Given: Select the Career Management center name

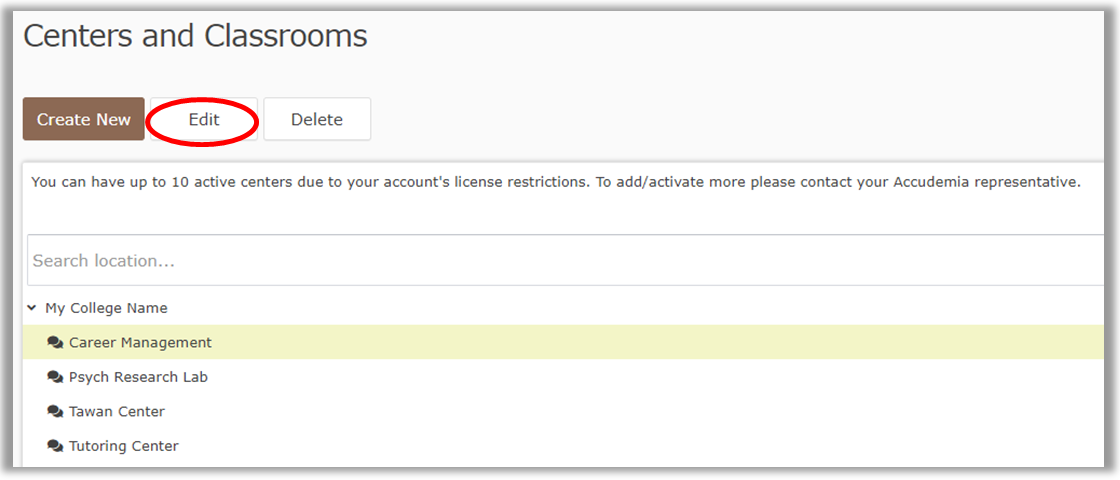Looking at the screenshot, I should click(140, 342).
